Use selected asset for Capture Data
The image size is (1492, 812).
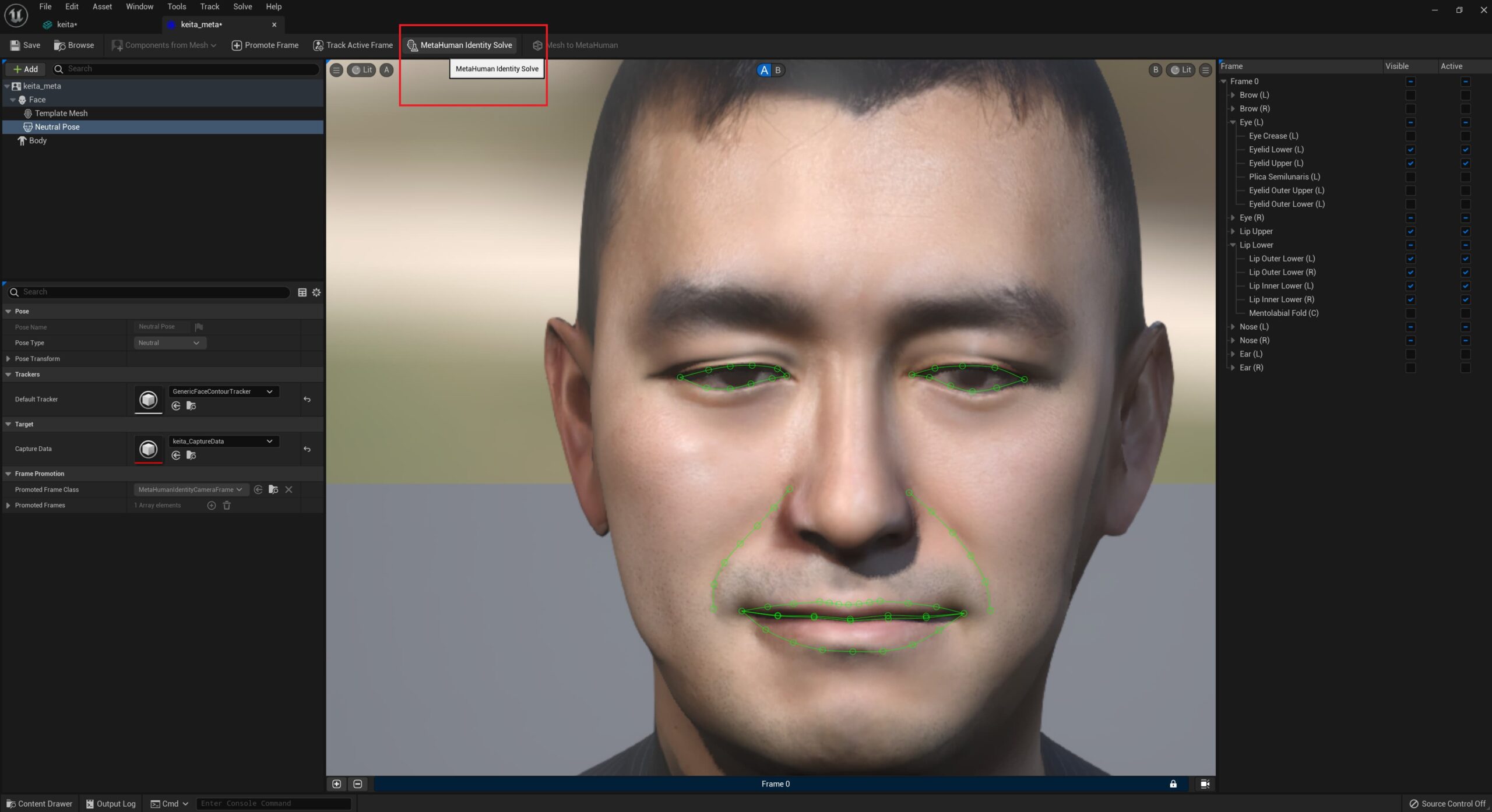(176, 456)
